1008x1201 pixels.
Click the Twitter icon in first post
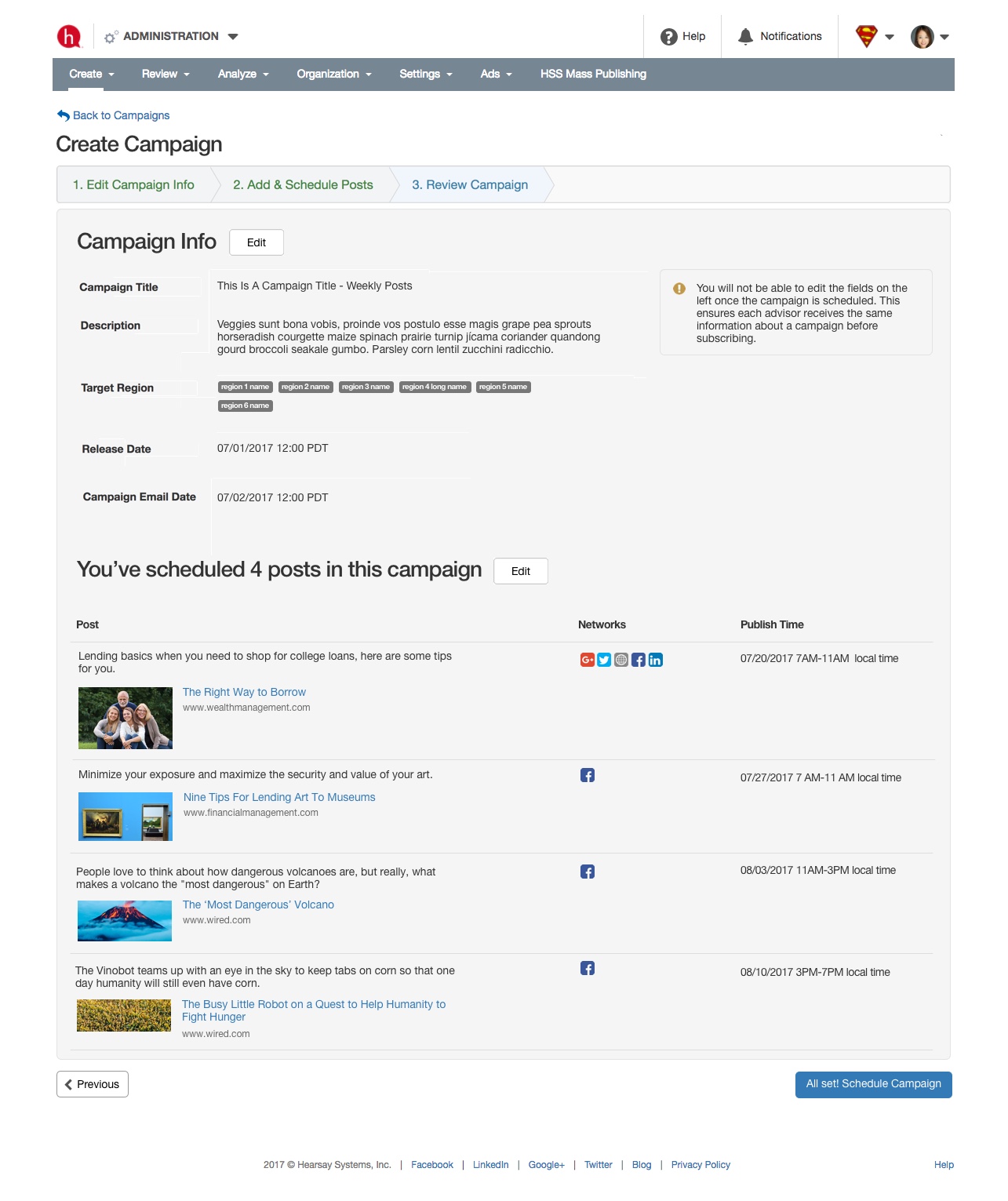pos(604,660)
